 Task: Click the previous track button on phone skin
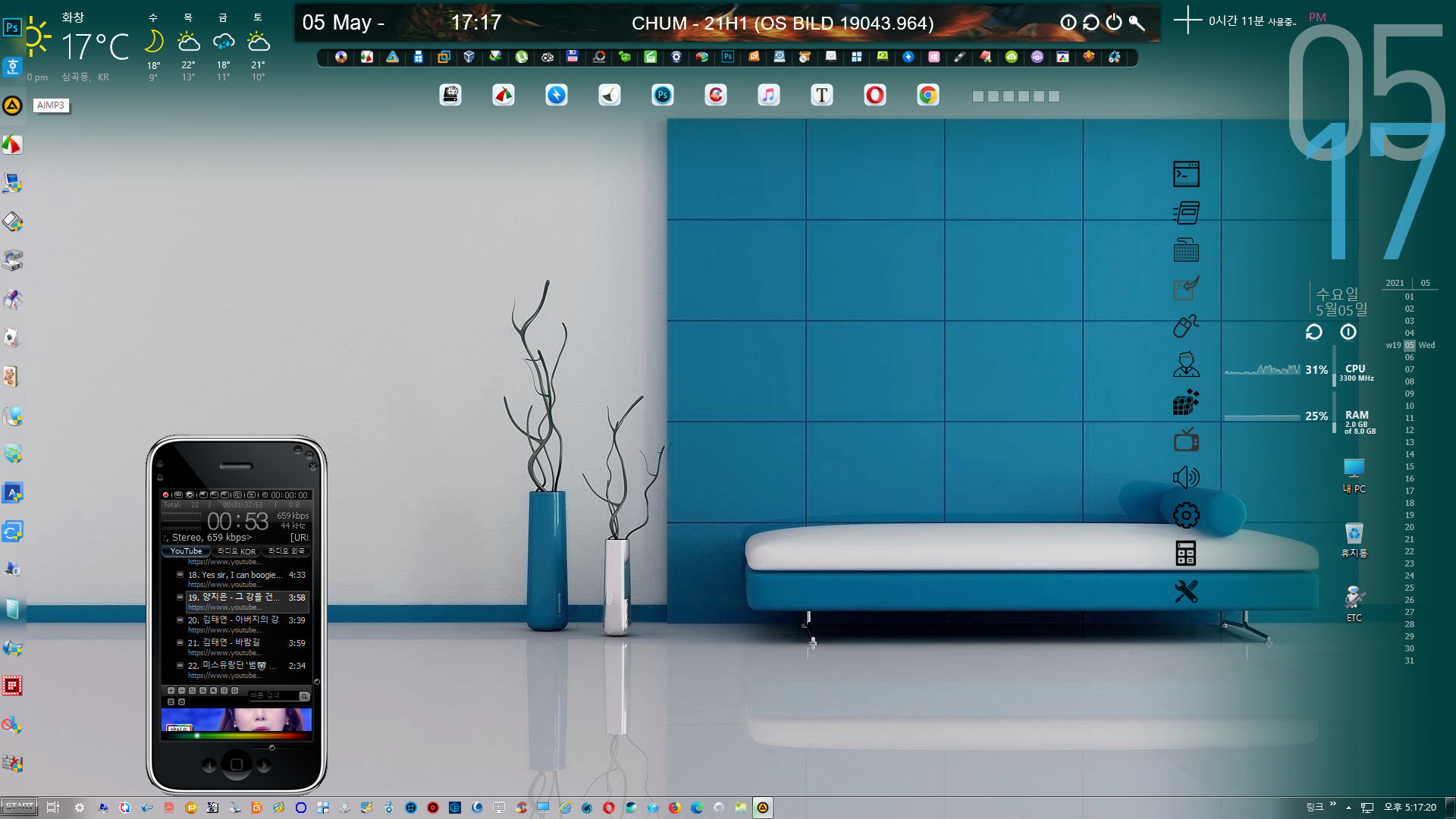(209, 765)
